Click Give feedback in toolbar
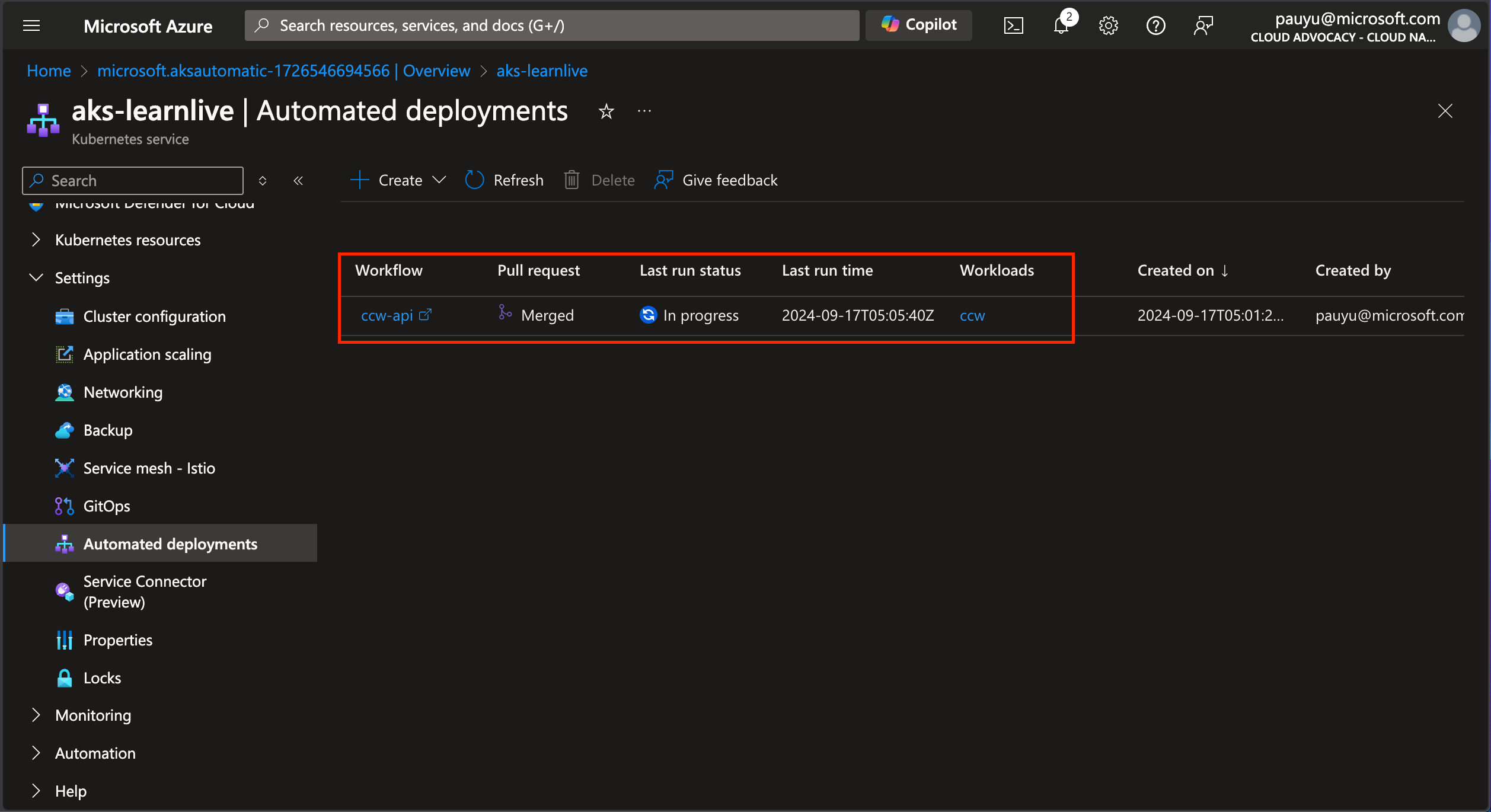1491x812 pixels. tap(716, 180)
